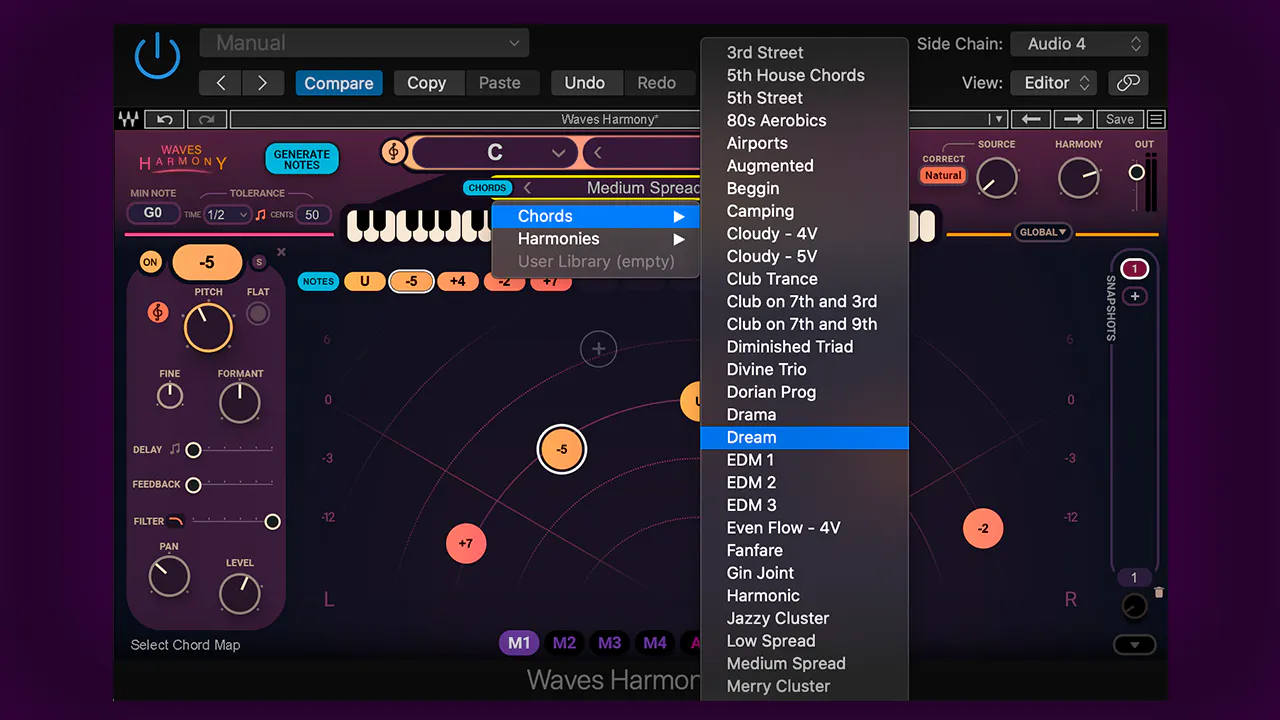Select the +7 voice node on map
Viewport: 1280px width, 720px height.
point(465,543)
